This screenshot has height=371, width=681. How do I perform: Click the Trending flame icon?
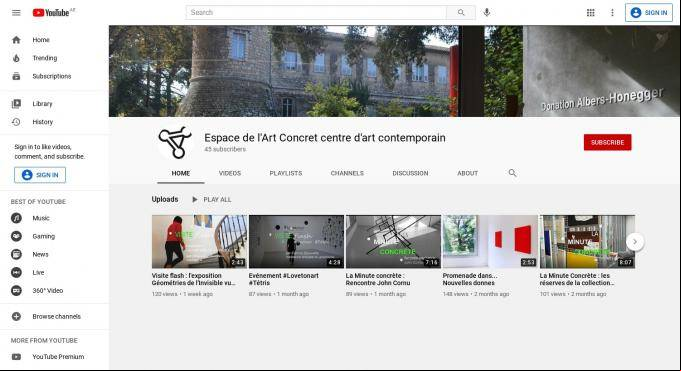point(16,58)
